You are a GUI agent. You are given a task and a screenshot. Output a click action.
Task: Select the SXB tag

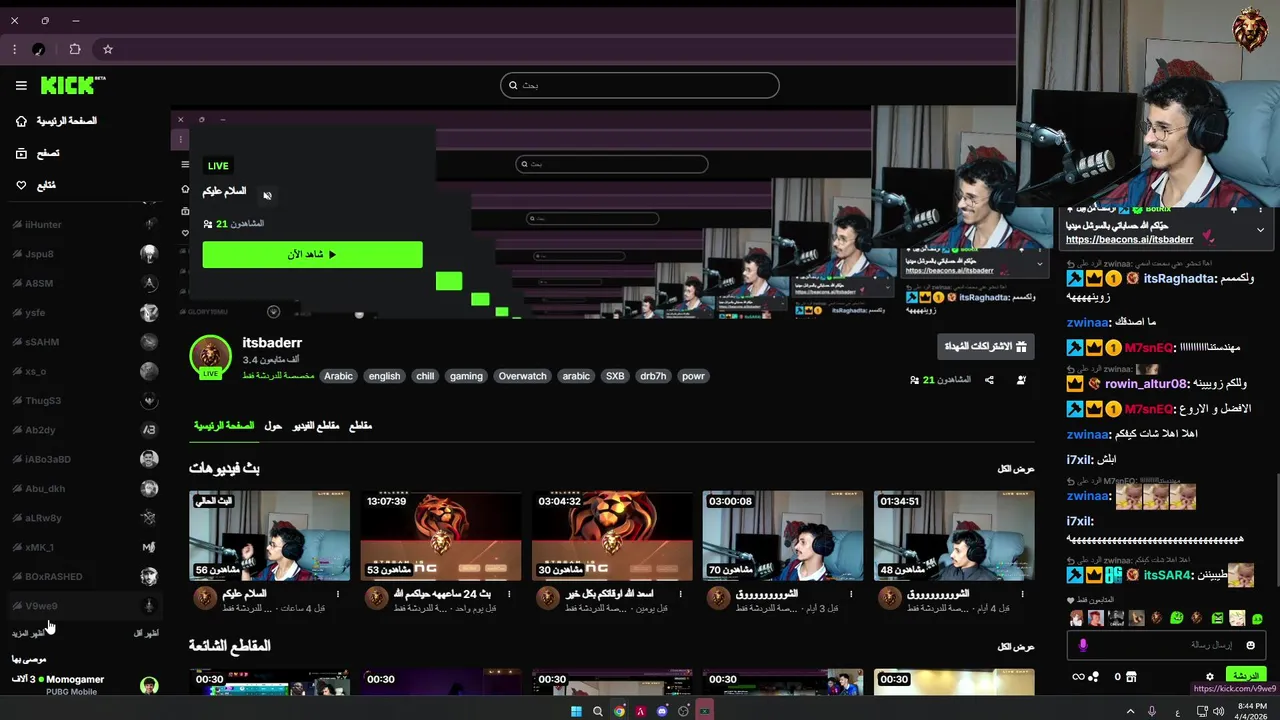[615, 376]
